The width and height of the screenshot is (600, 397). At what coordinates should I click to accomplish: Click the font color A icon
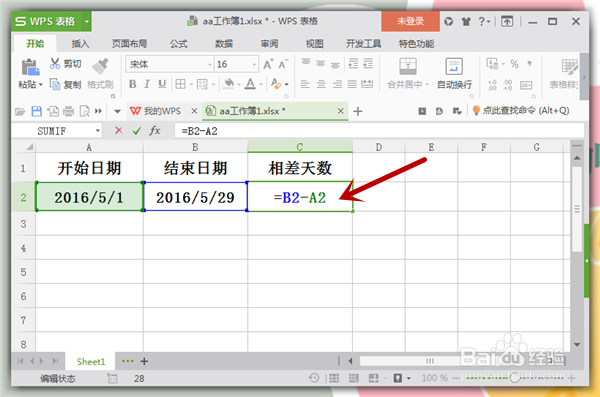250,84
